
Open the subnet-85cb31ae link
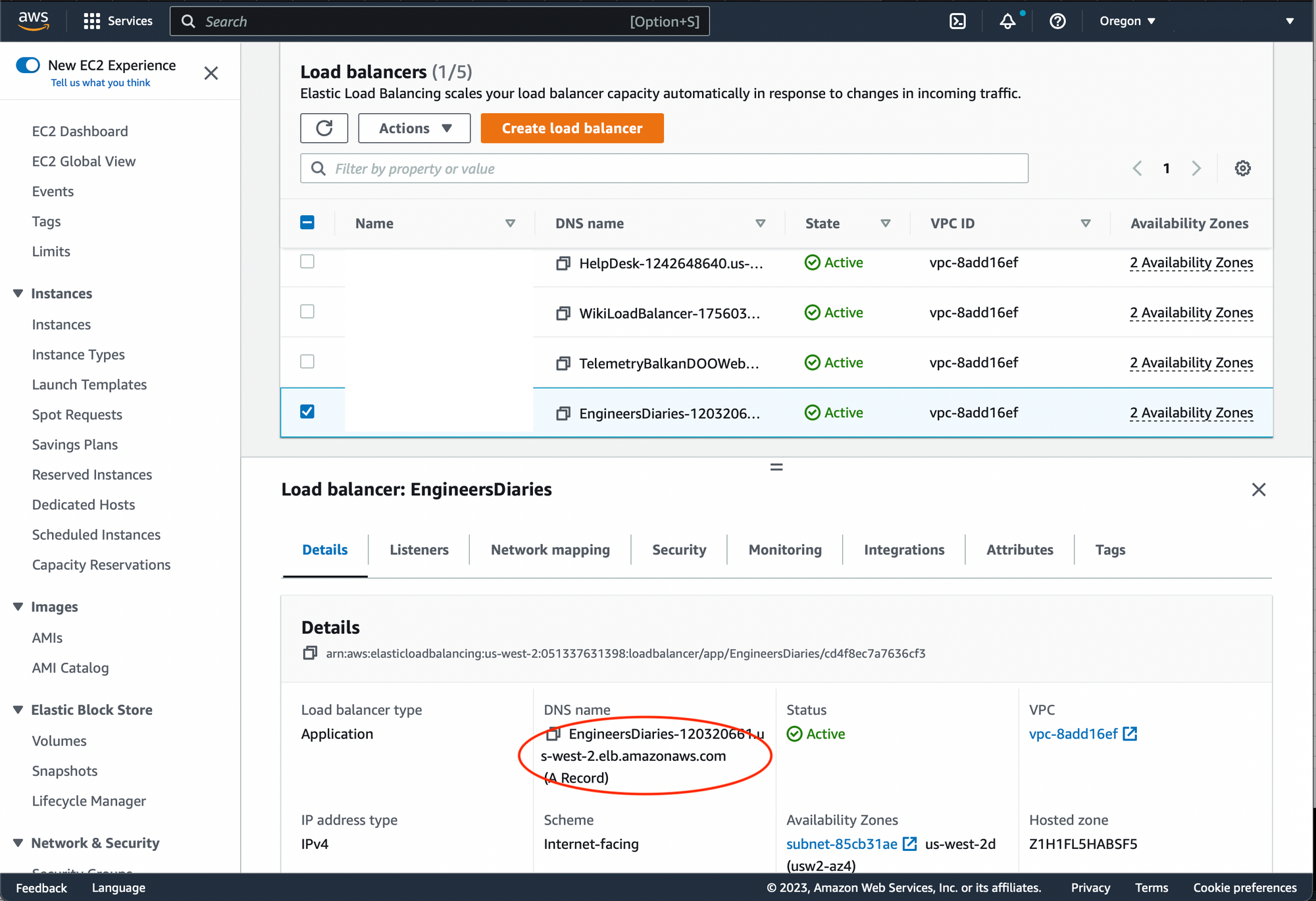click(842, 844)
